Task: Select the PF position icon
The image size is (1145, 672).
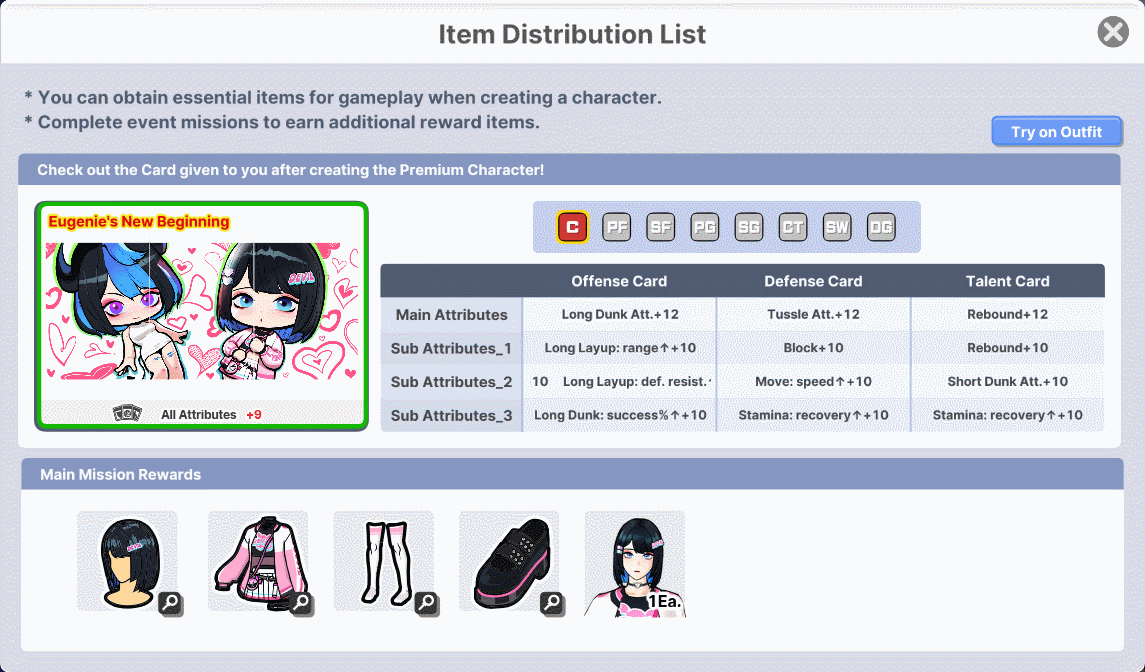Action: tap(616, 227)
